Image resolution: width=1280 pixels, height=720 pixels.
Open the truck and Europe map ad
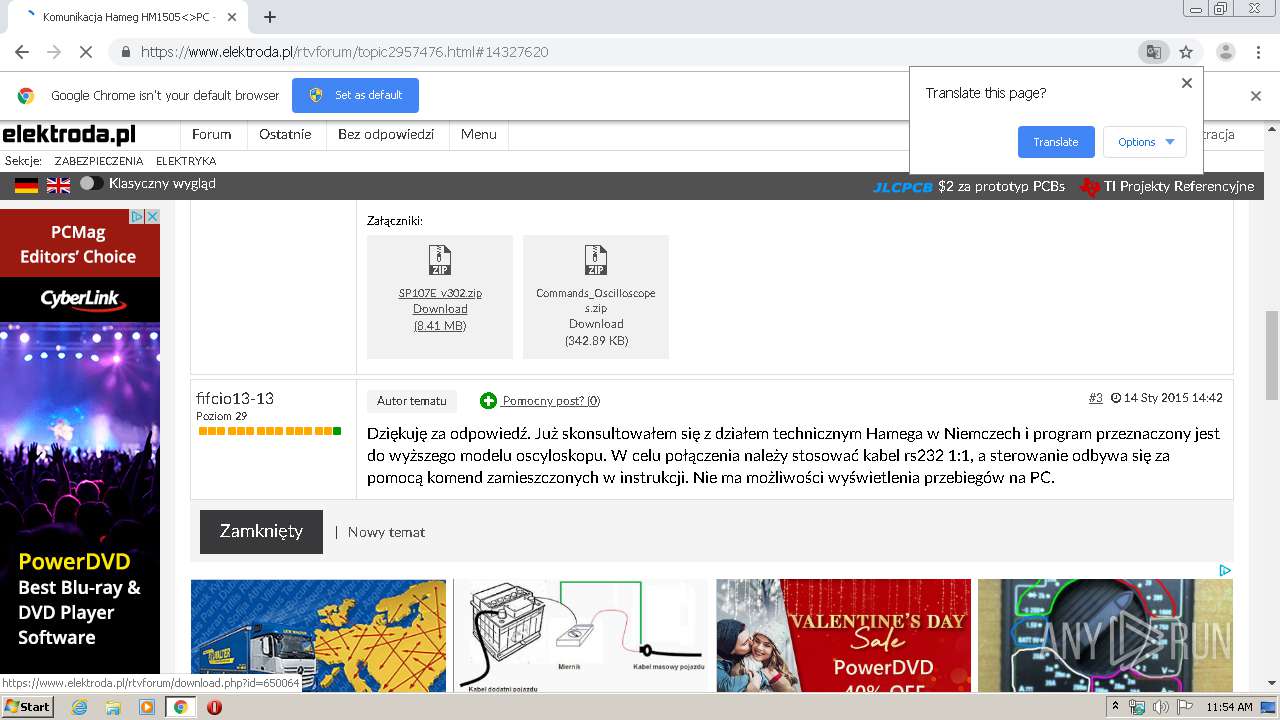pos(318,635)
